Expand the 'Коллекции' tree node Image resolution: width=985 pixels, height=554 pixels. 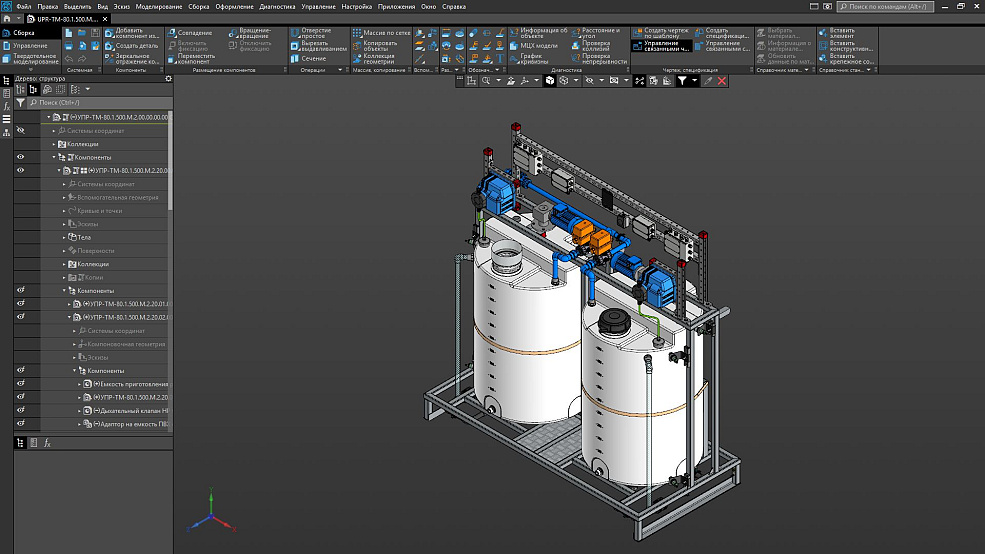pos(54,144)
